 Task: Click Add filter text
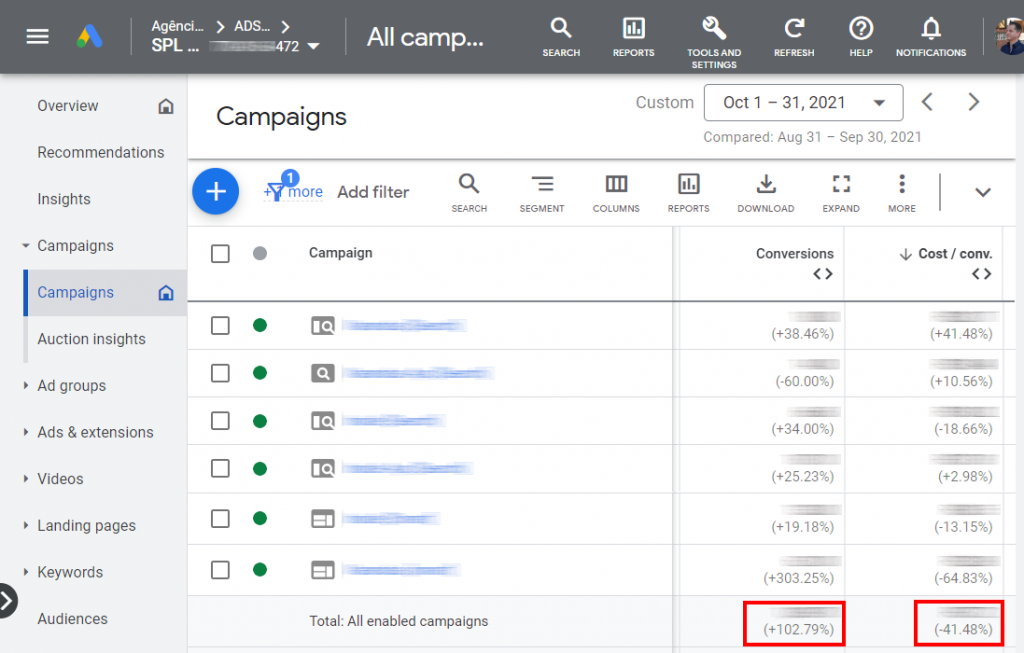tap(373, 192)
